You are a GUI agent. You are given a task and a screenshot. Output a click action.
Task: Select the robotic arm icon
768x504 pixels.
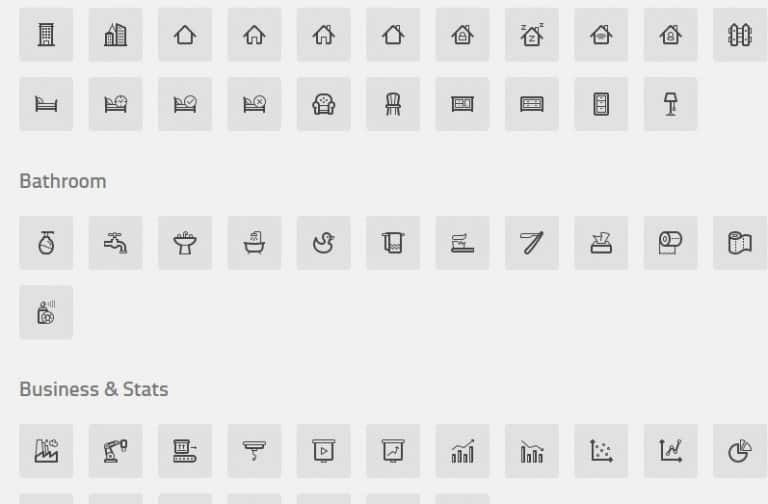pos(116,451)
